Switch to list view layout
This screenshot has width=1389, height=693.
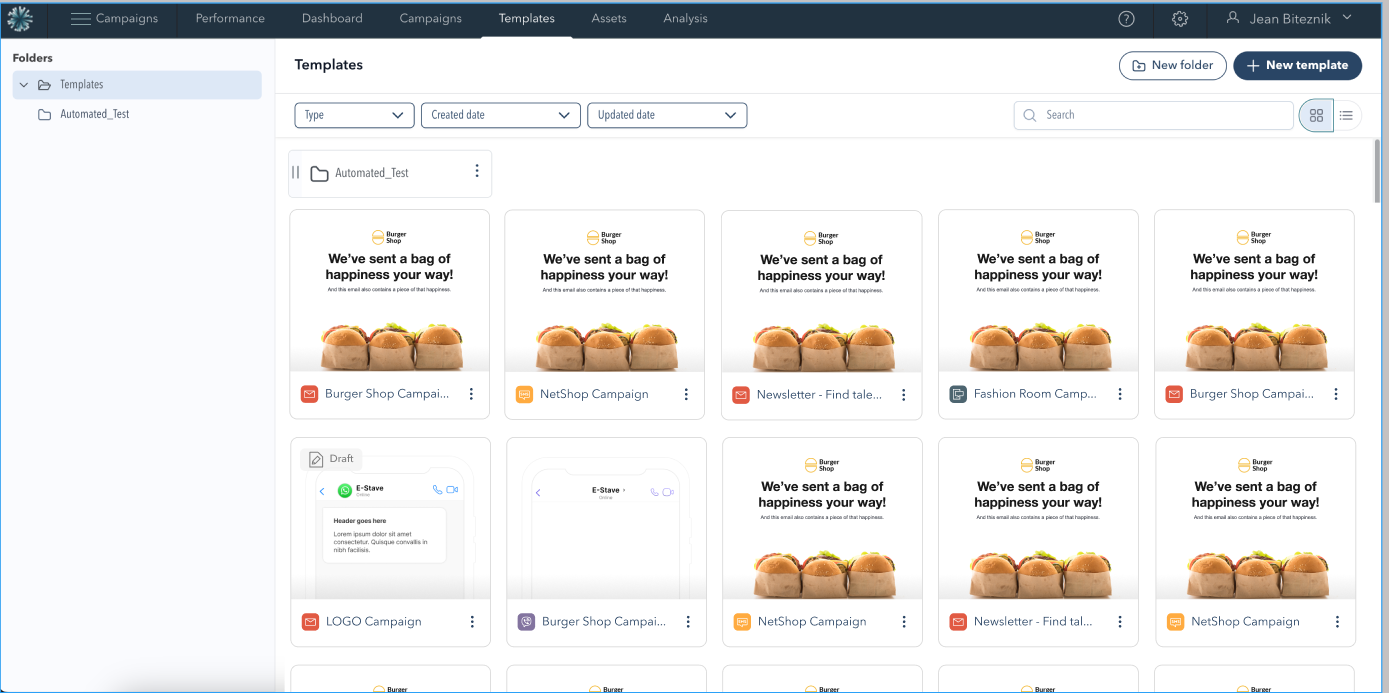tap(1346, 116)
